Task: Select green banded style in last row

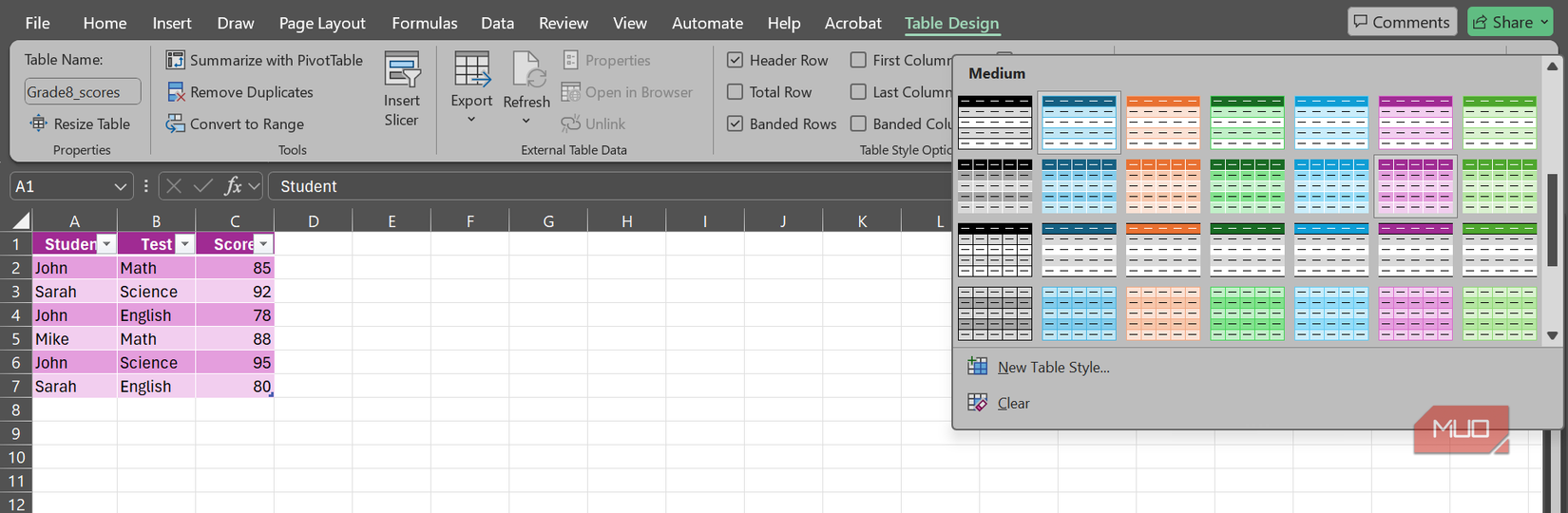Action: point(1248,313)
